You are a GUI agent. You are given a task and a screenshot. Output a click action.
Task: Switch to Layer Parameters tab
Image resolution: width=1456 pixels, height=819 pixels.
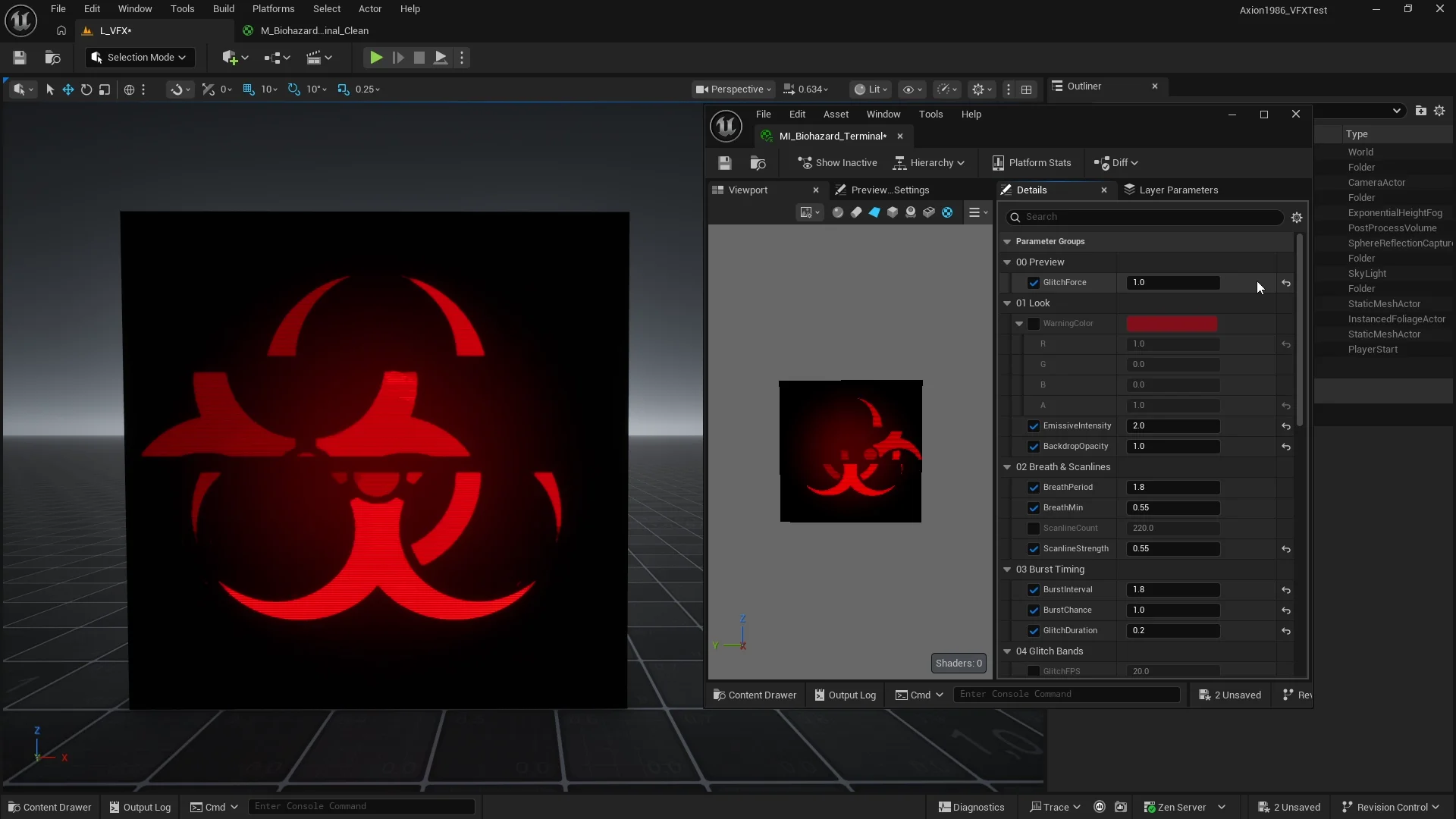(1171, 190)
